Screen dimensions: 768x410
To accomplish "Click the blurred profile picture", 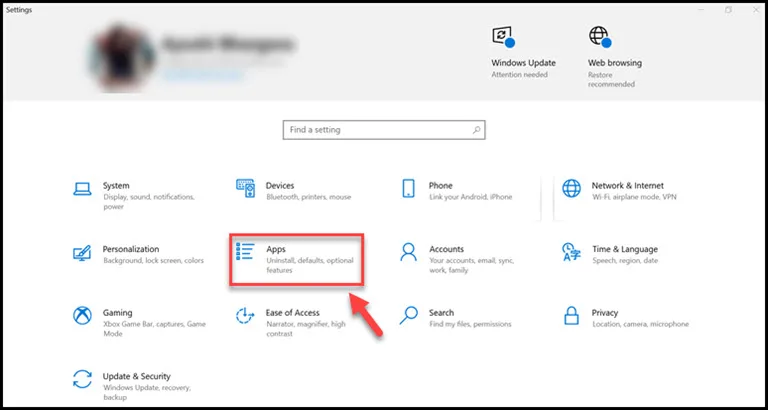I will point(120,56).
